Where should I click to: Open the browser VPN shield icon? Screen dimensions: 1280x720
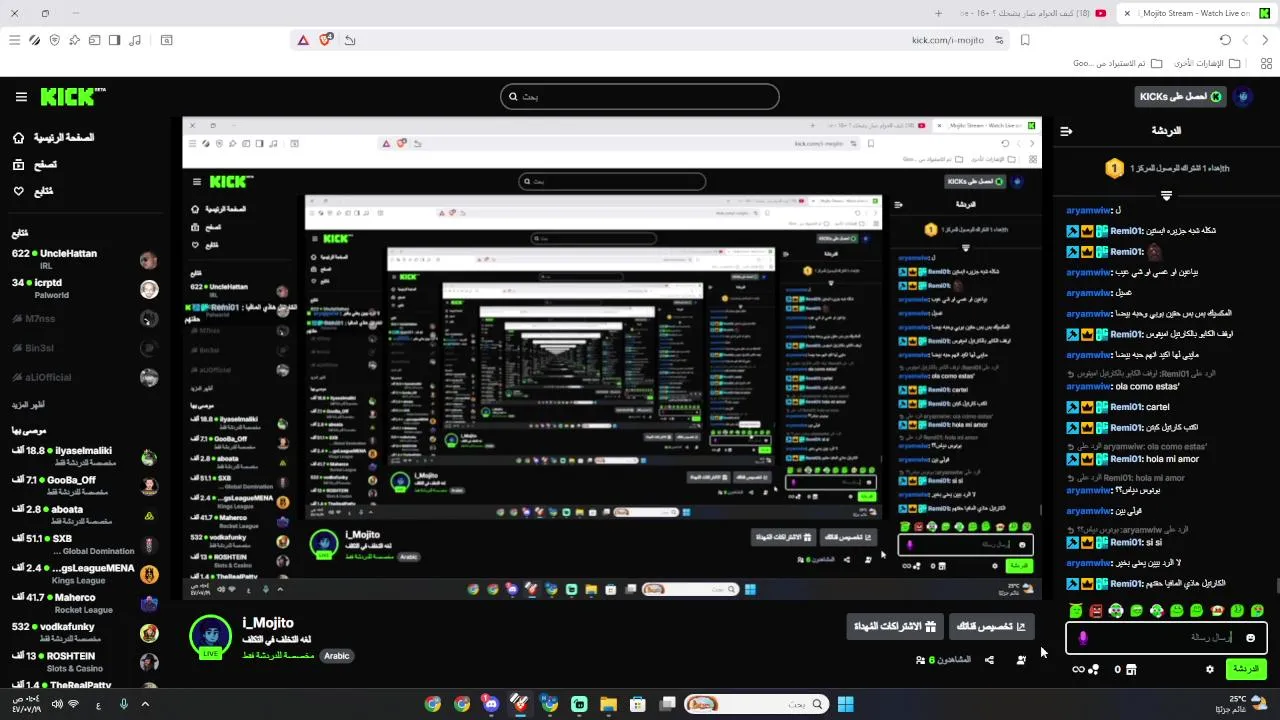pyautogui.click(x=54, y=40)
